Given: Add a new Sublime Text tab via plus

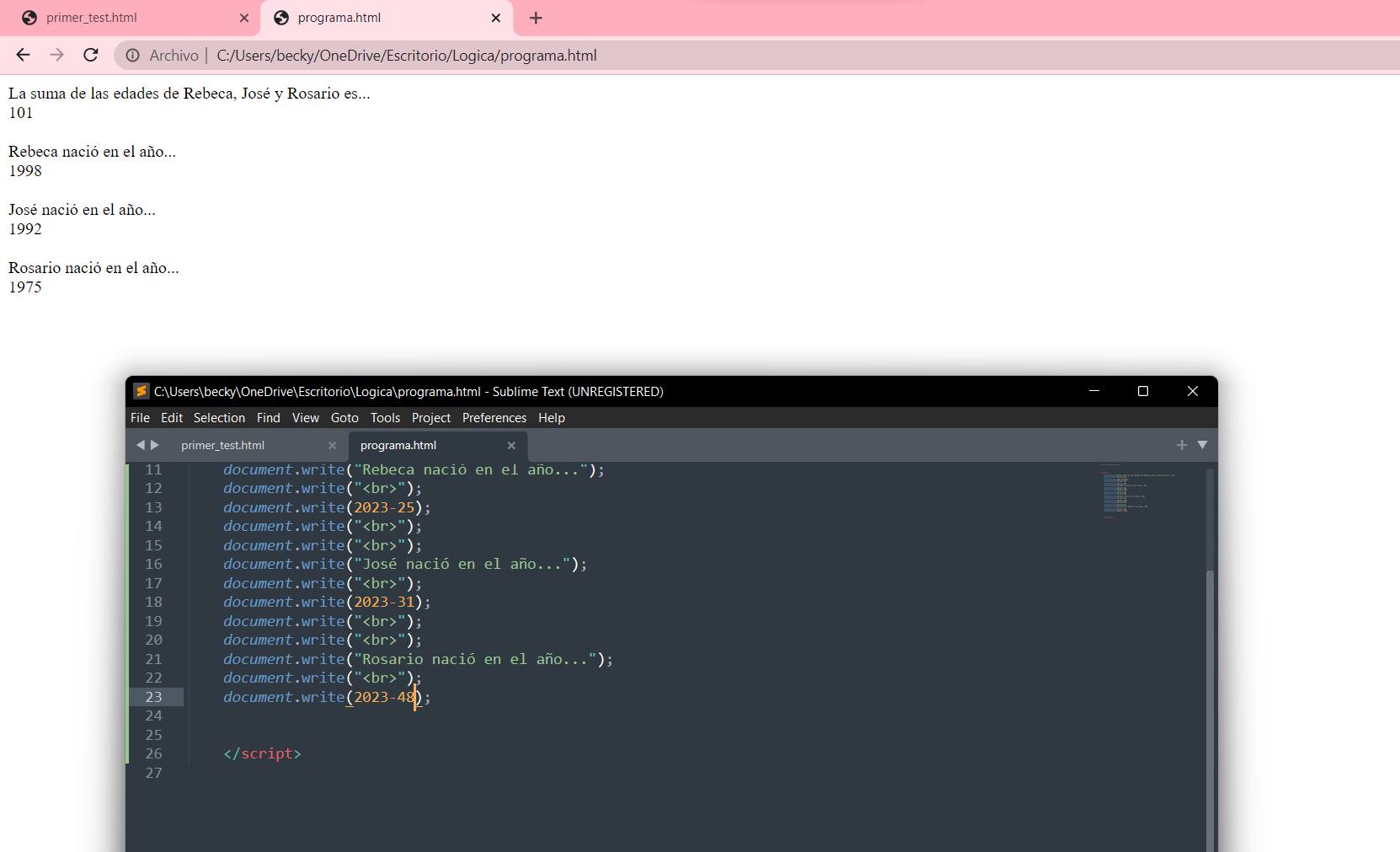Looking at the screenshot, I should pyautogui.click(x=1182, y=445).
